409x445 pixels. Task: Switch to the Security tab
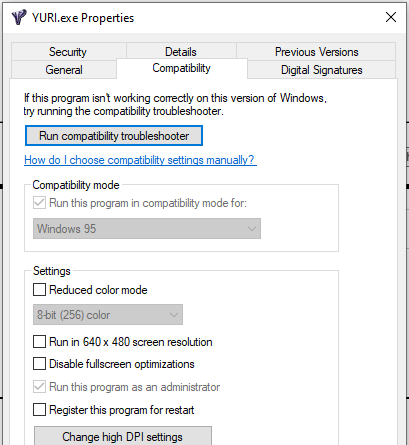tap(68, 52)
